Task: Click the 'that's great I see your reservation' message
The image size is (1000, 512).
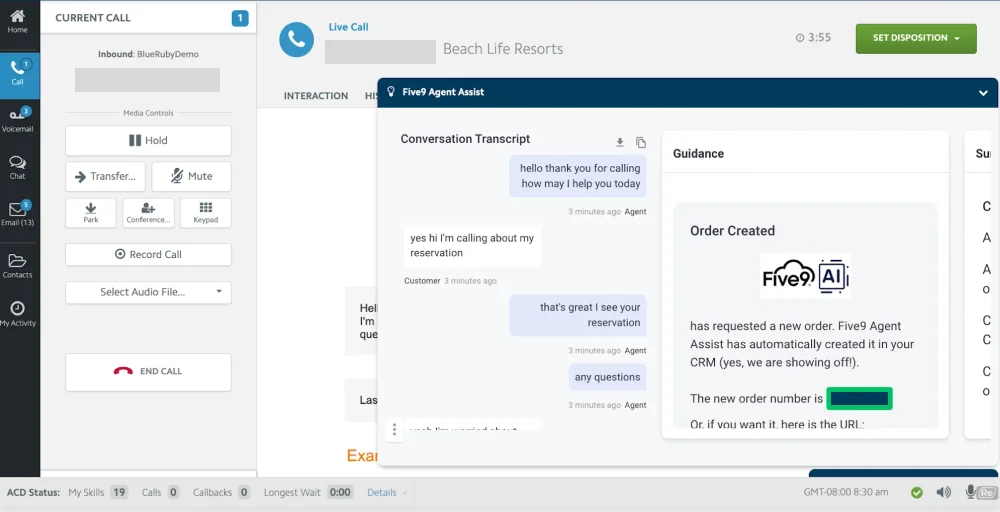Action: point(578,315)
